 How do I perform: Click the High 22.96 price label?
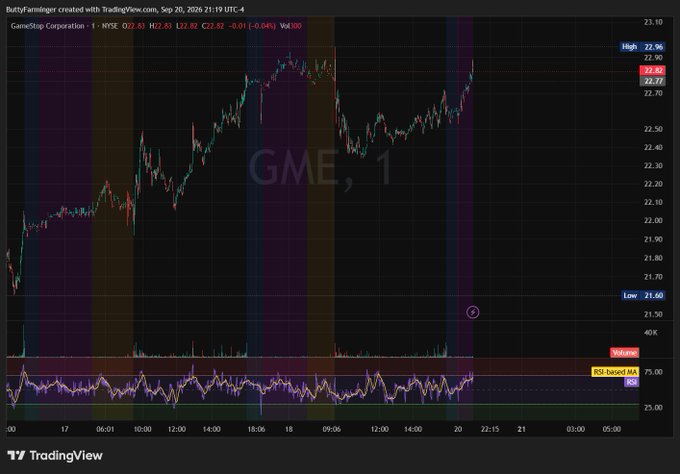[642, 47]
